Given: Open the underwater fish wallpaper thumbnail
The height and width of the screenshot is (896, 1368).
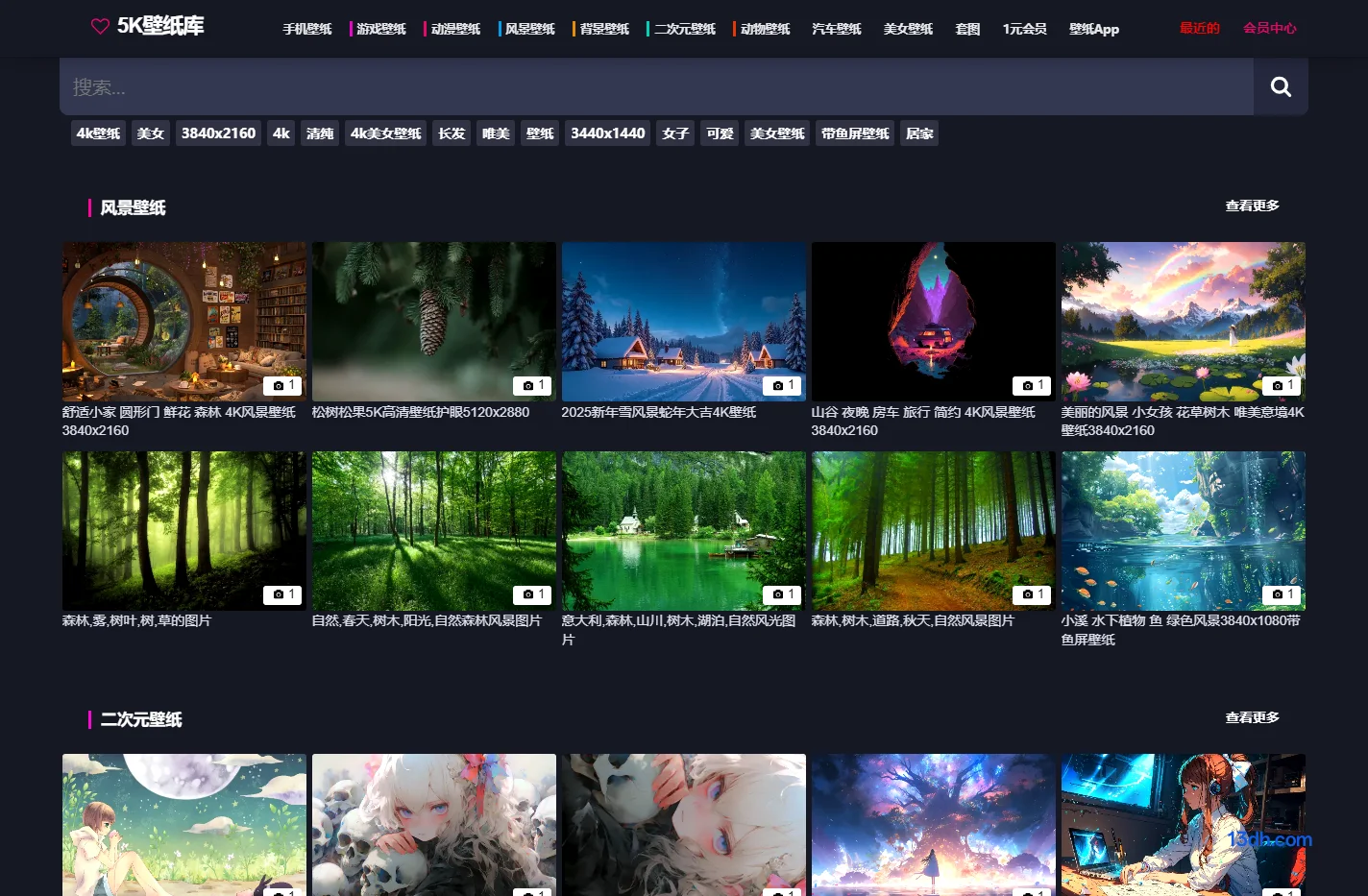Looking at the screenshot, I should point(1184,531).
